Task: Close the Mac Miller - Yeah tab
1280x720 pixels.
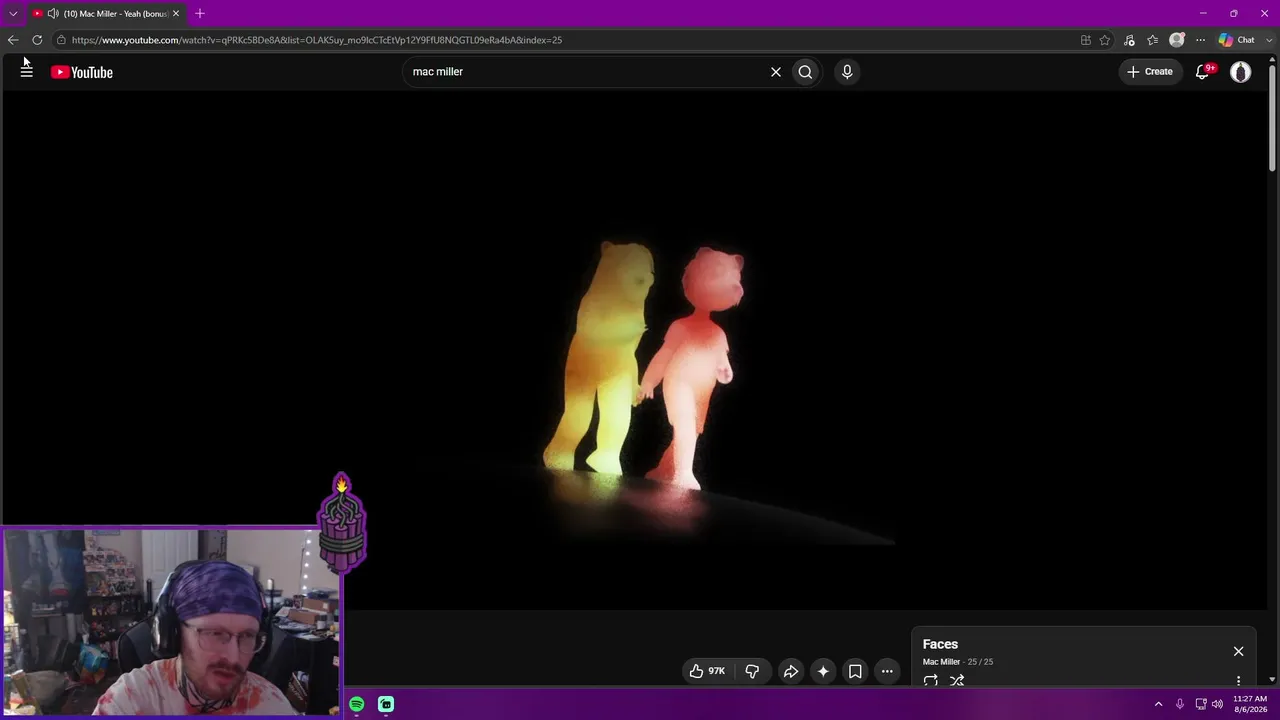Action: pos(176,14)
